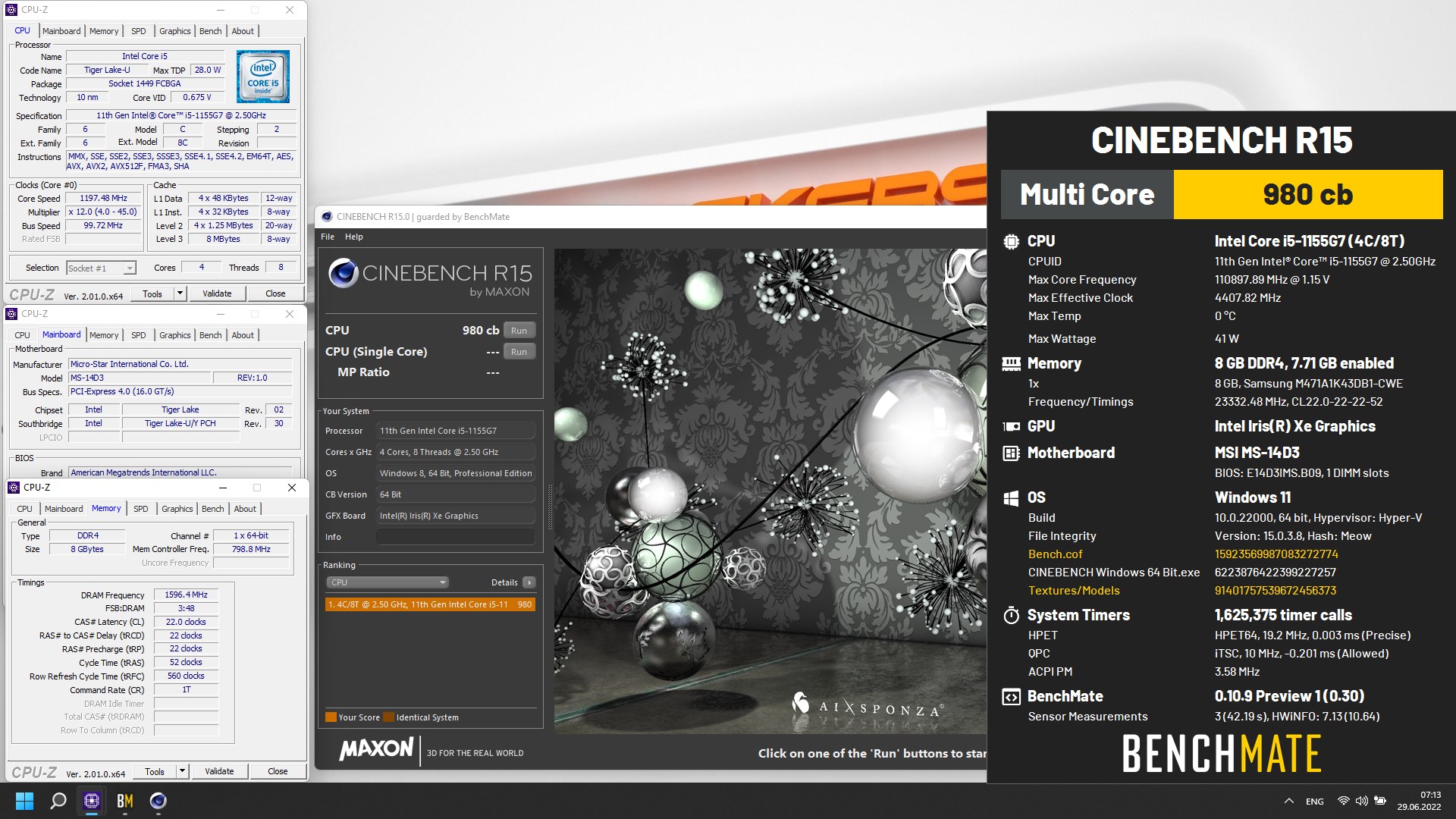The width and height of the screenshot is (1456, 819).
Task: Click the Intel Core i5 logo badge
Action: (262, 76)
